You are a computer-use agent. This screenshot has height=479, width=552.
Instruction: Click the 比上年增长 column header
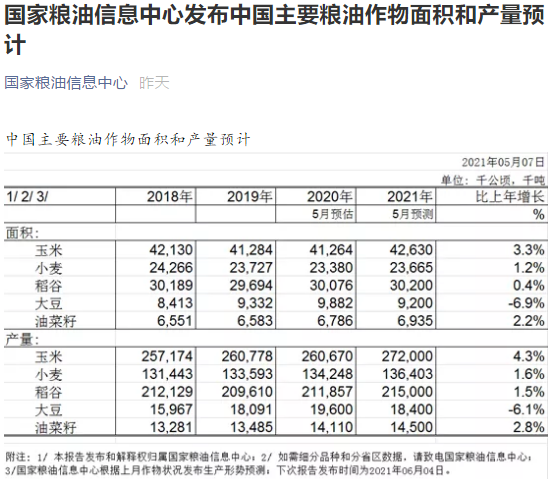coord(510,196)
